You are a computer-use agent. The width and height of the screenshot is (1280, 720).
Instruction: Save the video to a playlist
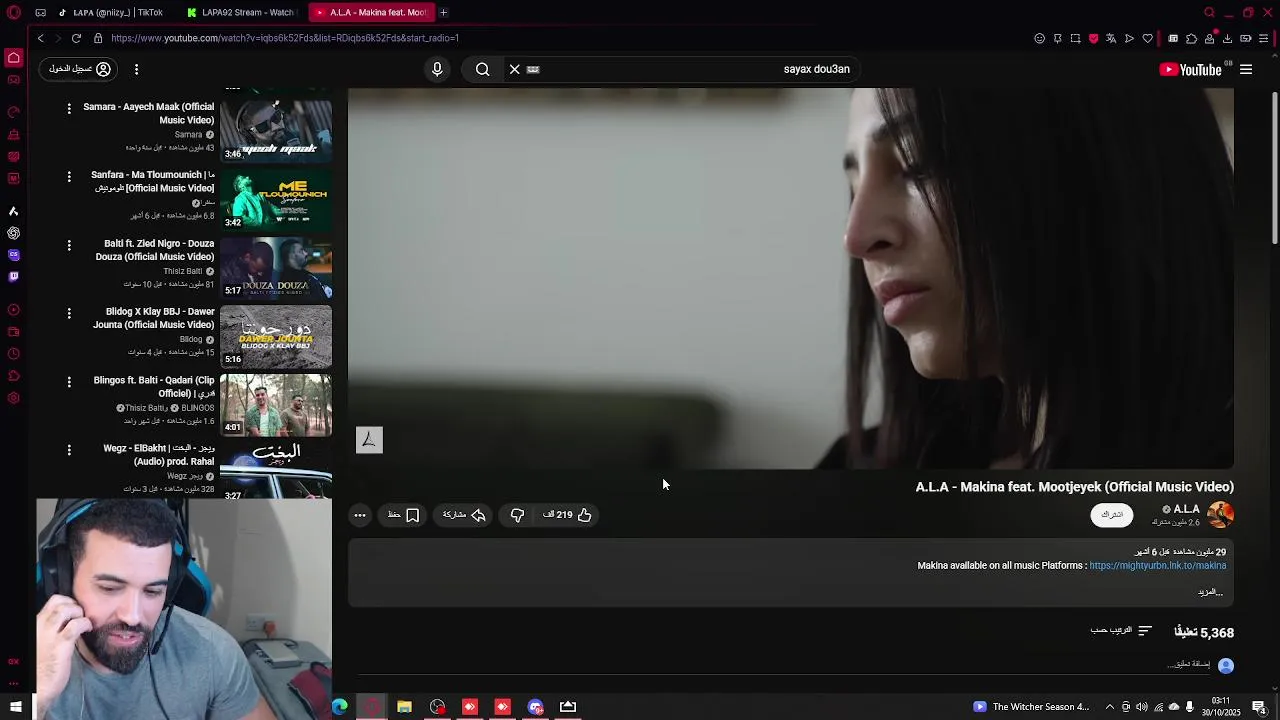tap(403, 515)
